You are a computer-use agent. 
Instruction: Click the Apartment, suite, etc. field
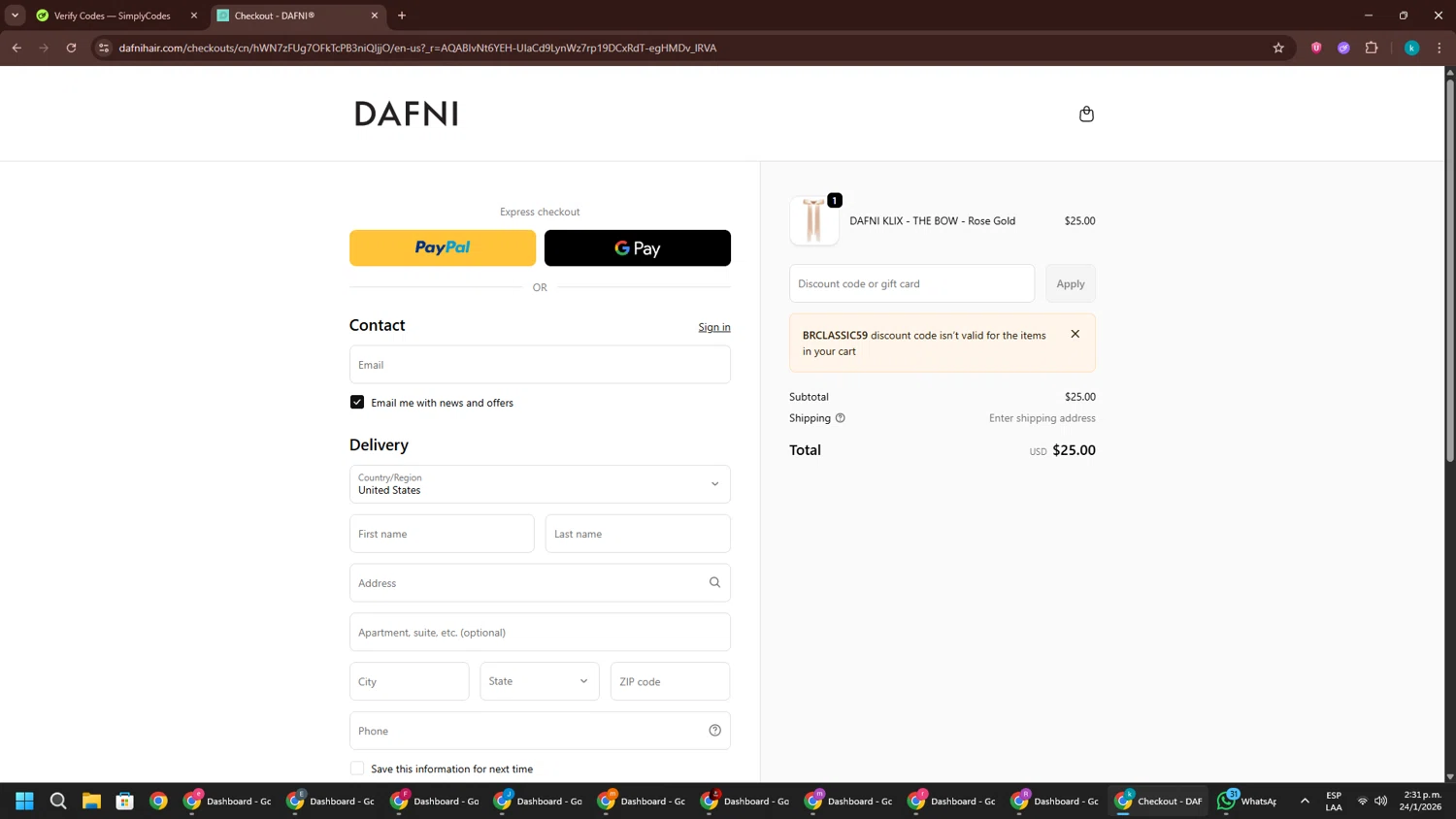click(540, 632)
